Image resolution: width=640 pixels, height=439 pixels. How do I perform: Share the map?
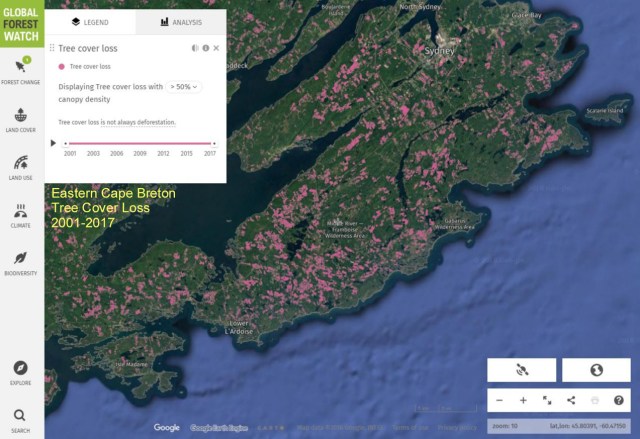(571, 400)
